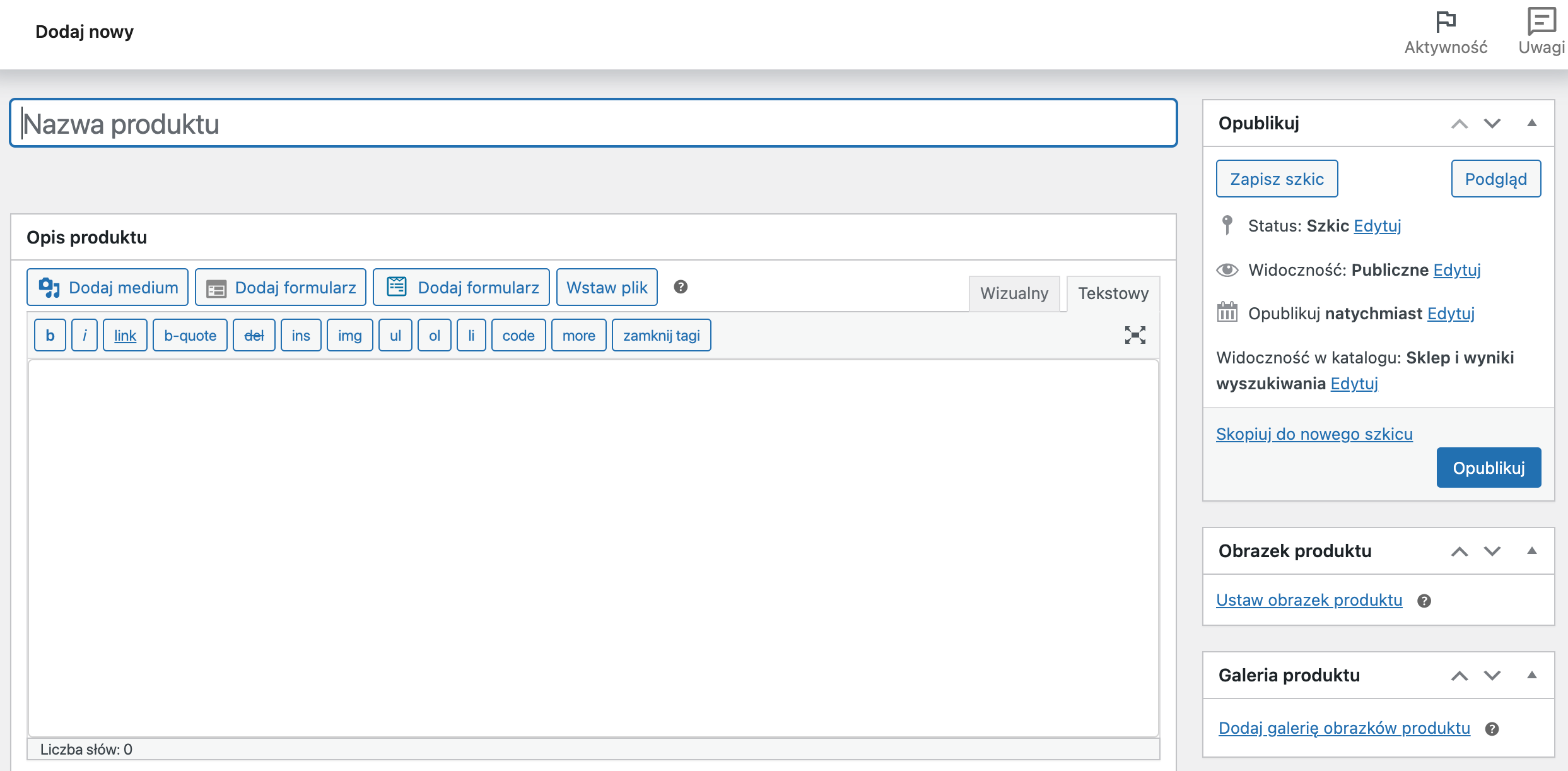
Task: Click zamknij tagi to close tags
Action: pyautogui.click(x=662, y=335)
